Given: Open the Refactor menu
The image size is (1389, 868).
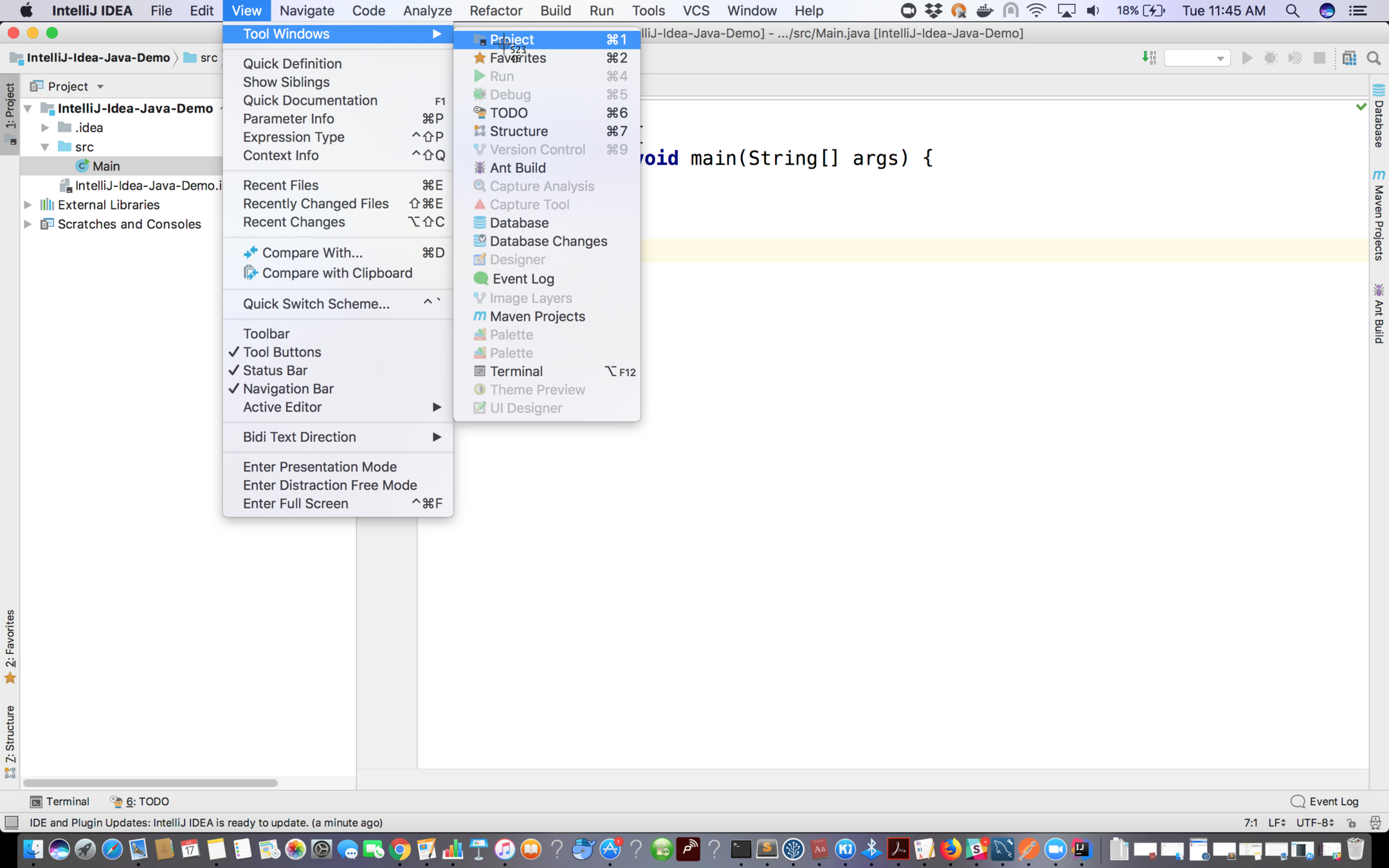Looking at the screenshot, I should 495,10.
